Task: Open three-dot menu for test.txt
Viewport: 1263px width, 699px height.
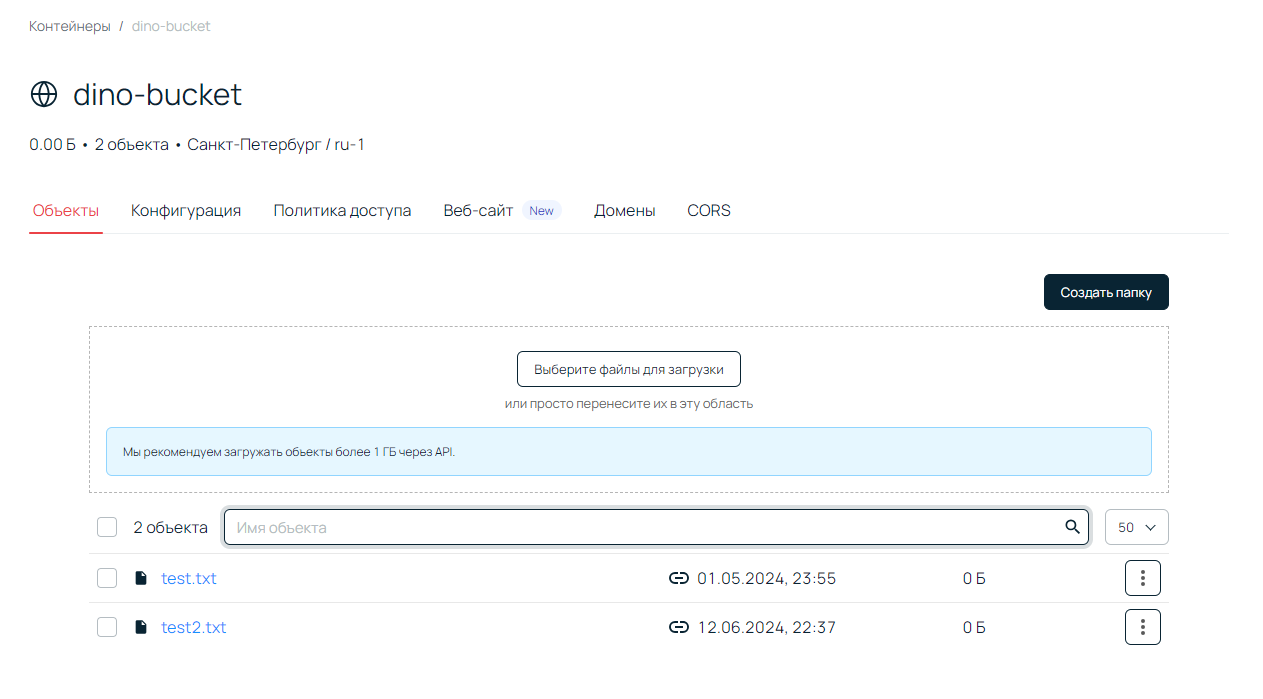Action: pyautogui.click(x=1142, y=578)
